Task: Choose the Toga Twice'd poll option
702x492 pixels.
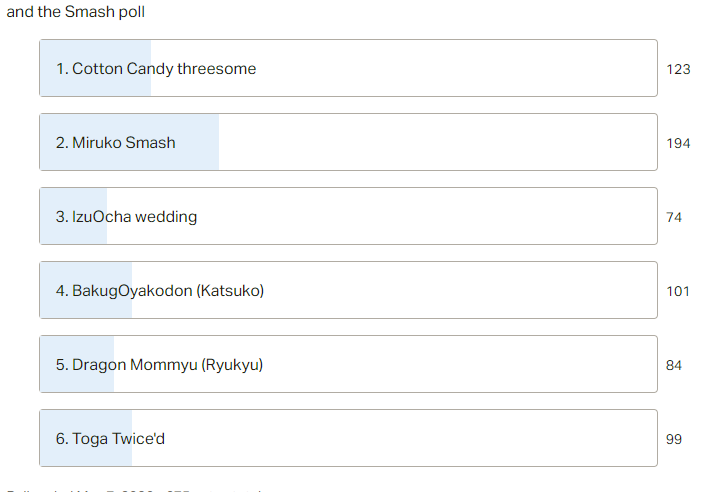Action: (x=348, y=438)
